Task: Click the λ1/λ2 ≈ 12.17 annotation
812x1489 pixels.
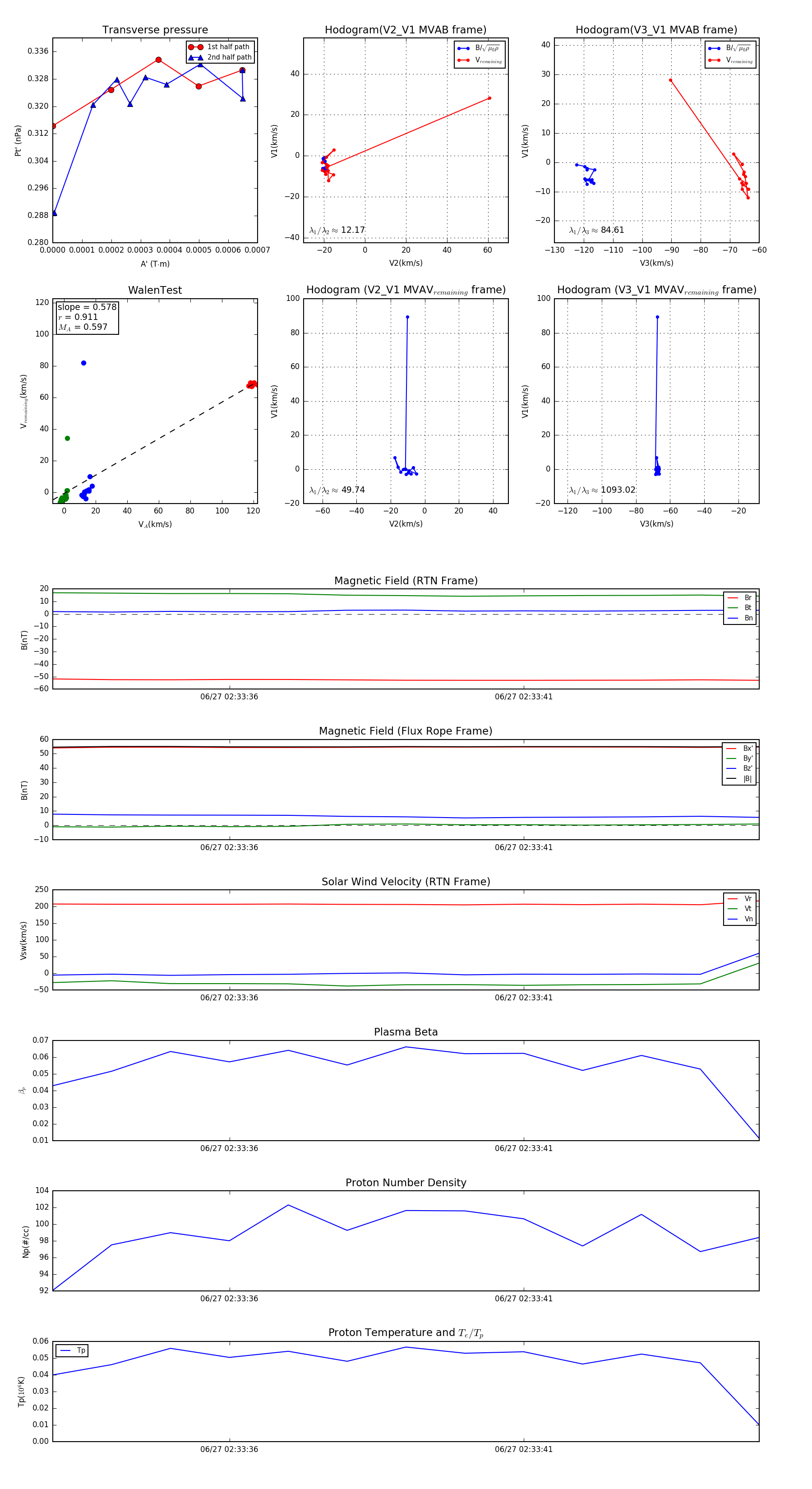Action: (x=337, y=230)
